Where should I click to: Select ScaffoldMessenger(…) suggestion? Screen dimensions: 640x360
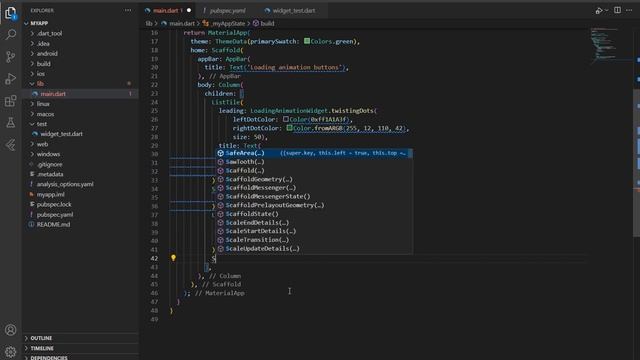click(x=314, y=188)
